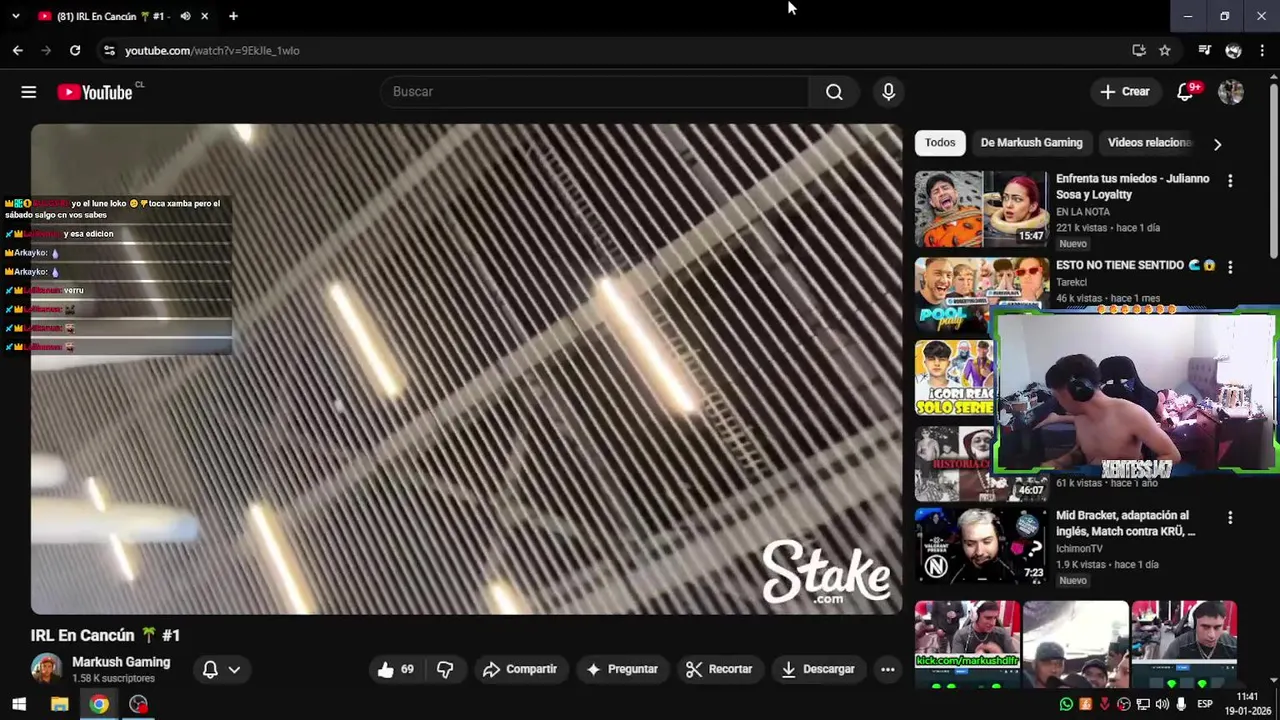The image size is (1280, 720).
Task: Select the Todos filter chip
Action: tap(940, 143)
